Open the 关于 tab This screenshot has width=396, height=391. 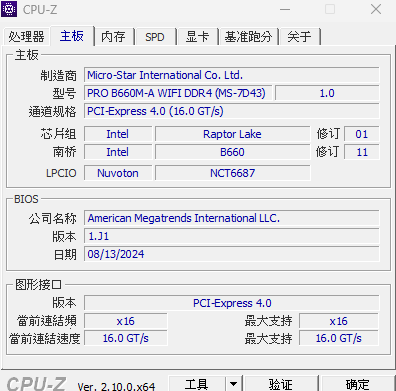(x=299, y=37)
